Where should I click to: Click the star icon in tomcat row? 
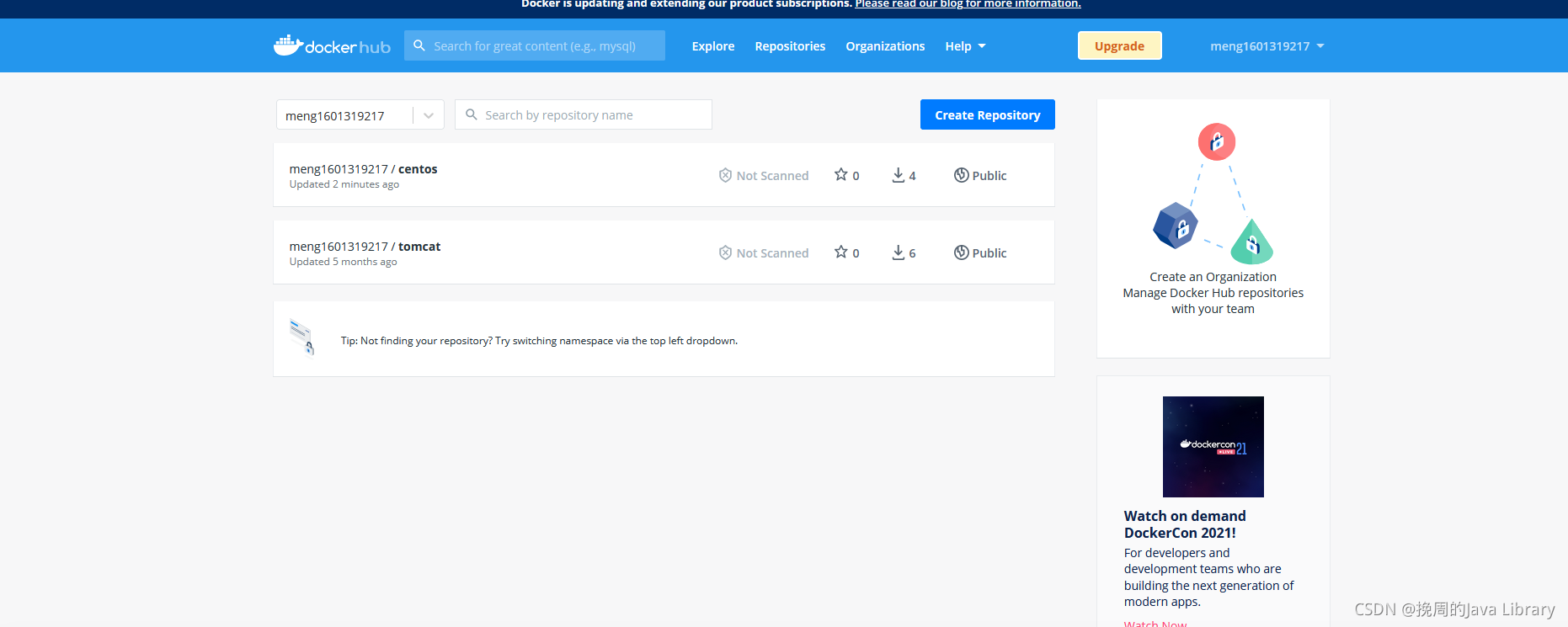coord(840,252)
